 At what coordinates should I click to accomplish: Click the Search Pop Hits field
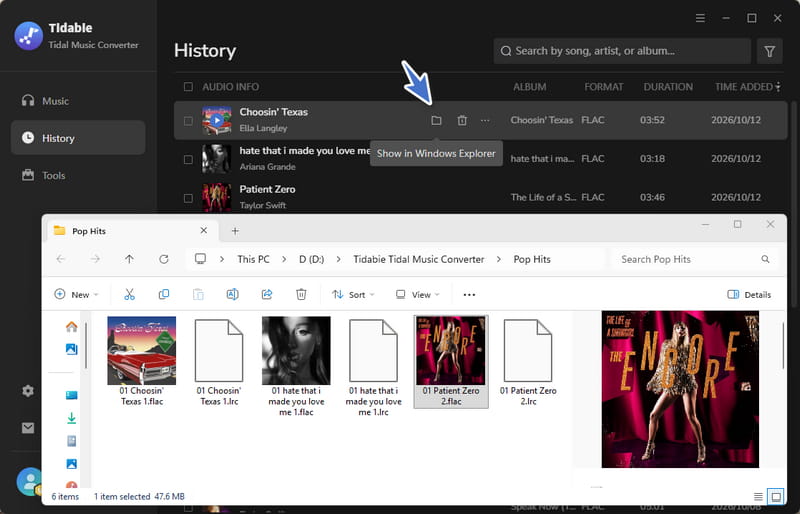[x=695, y=259]
